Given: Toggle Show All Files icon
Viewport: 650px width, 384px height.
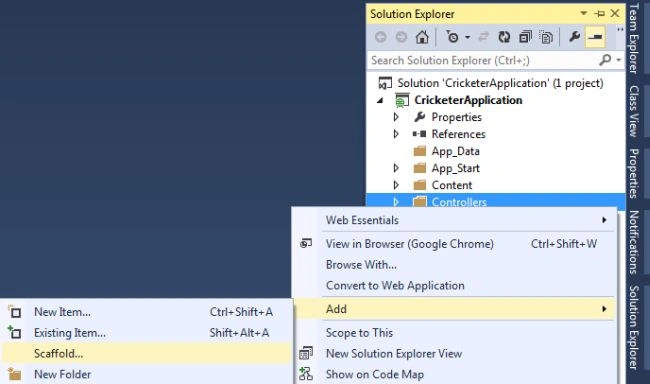Looking at the screenshot, I should pyautogui.click(x=546, y=37).
